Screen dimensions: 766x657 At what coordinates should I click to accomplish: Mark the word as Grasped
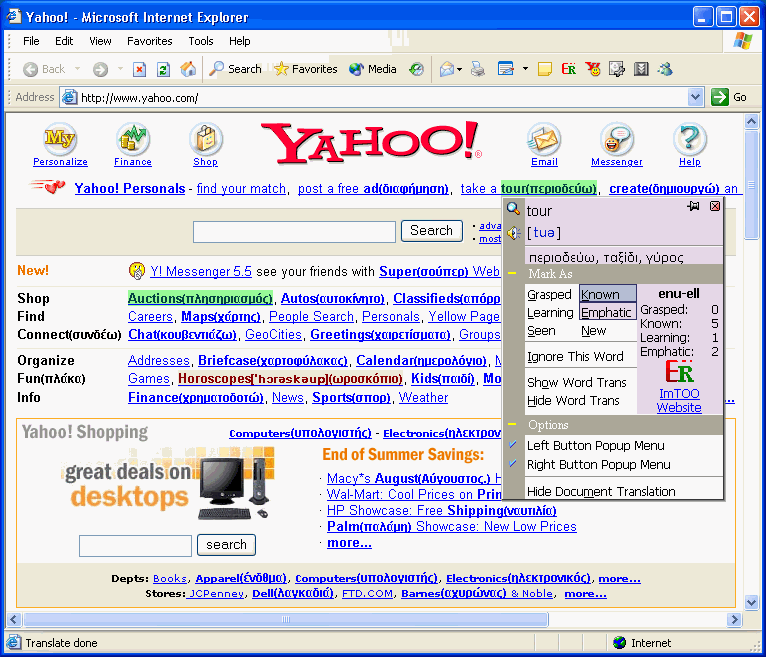[x=549, y=295]
